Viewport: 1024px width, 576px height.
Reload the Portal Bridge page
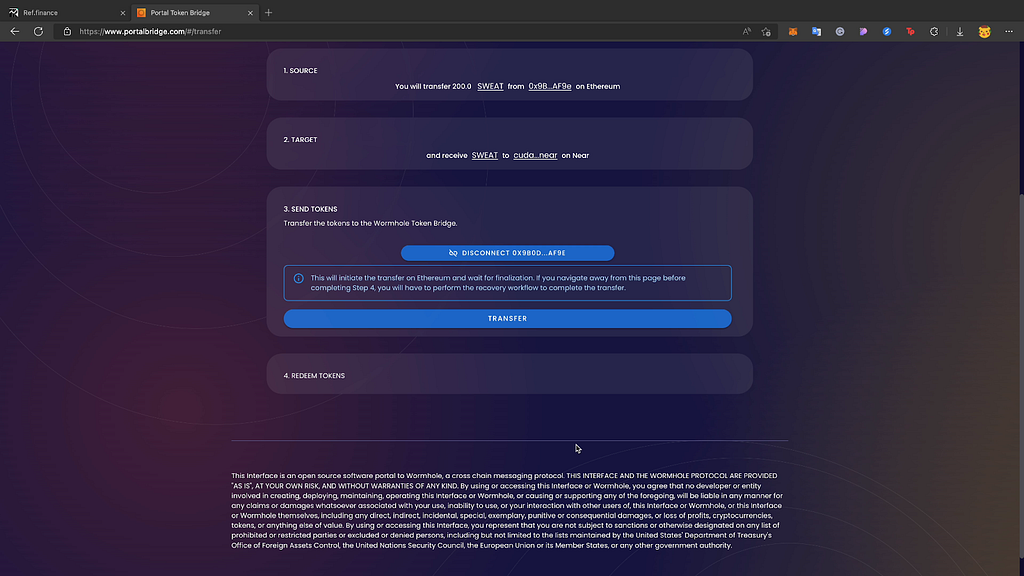[x=39, y=31]
